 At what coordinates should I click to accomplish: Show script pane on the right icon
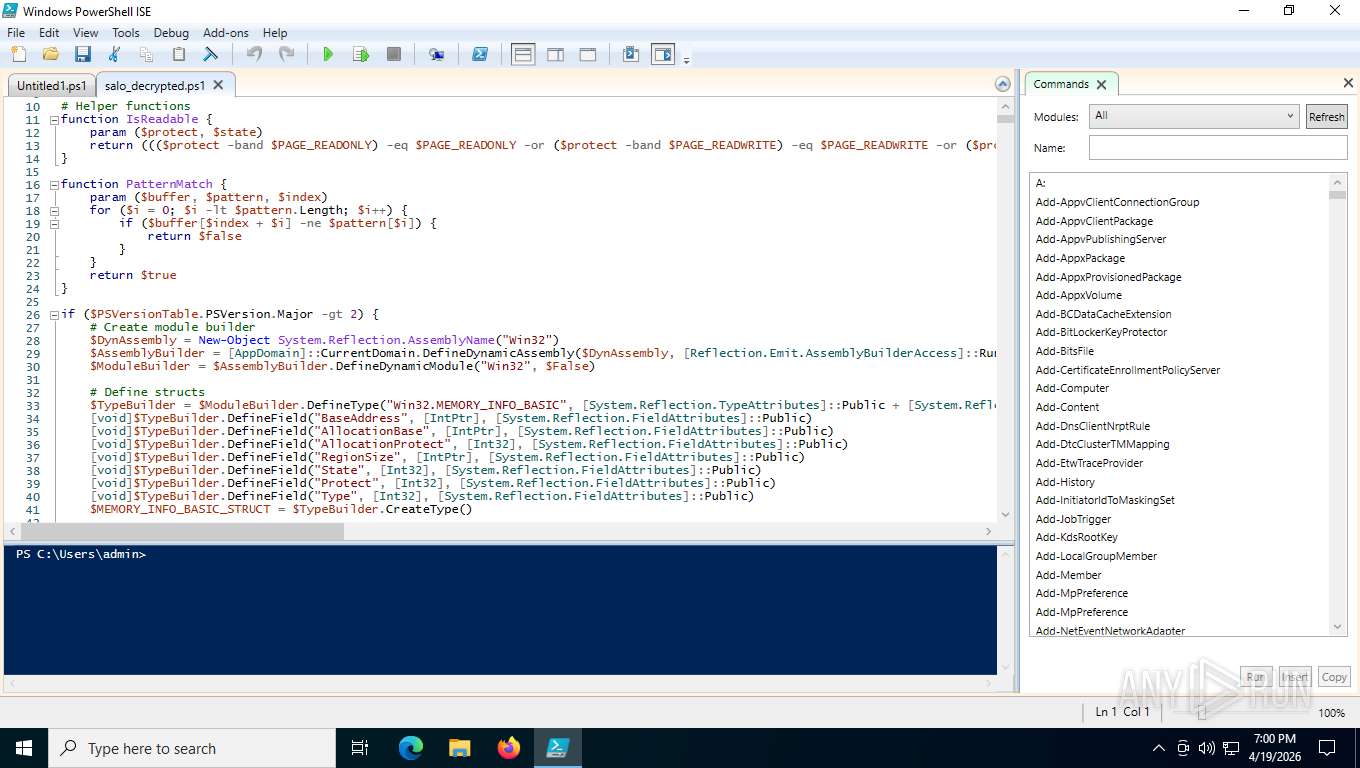click(555, 54)
